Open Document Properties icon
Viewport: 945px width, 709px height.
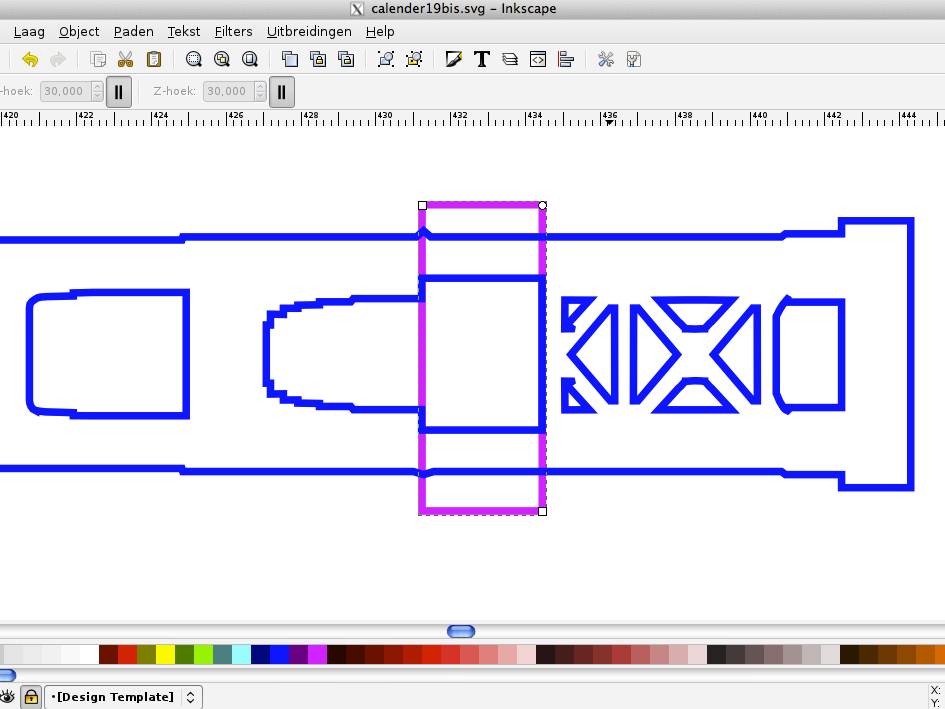(633, 59)
